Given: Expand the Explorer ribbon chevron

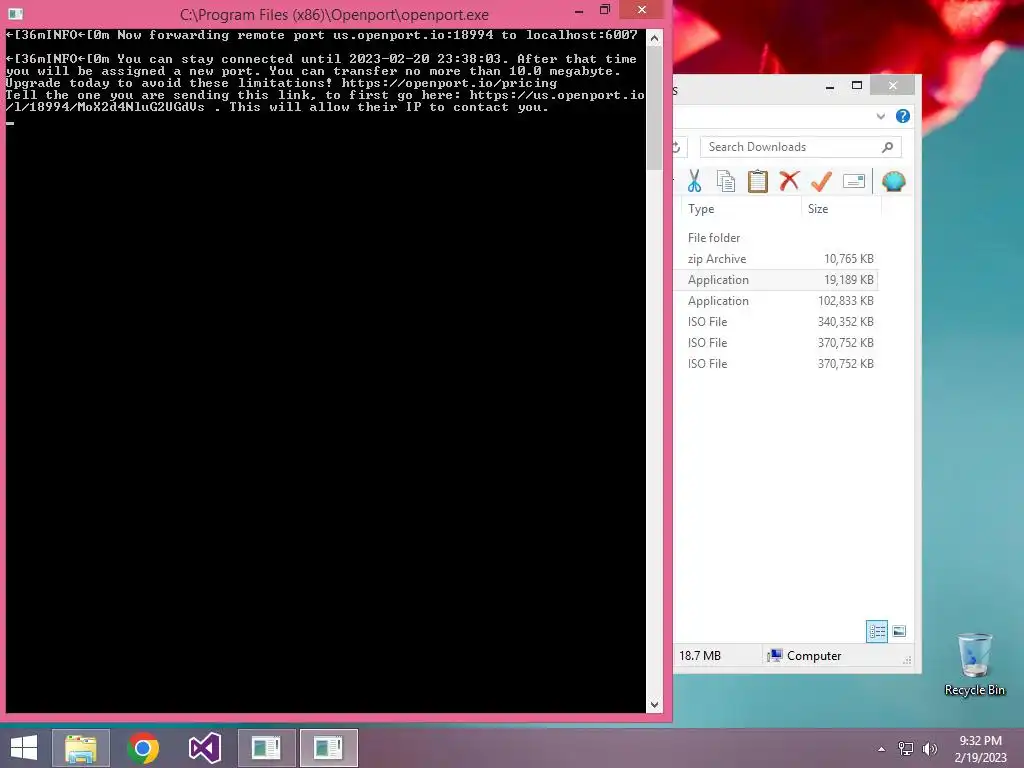Looking at the screenshot, I should [x=881, y=116].
